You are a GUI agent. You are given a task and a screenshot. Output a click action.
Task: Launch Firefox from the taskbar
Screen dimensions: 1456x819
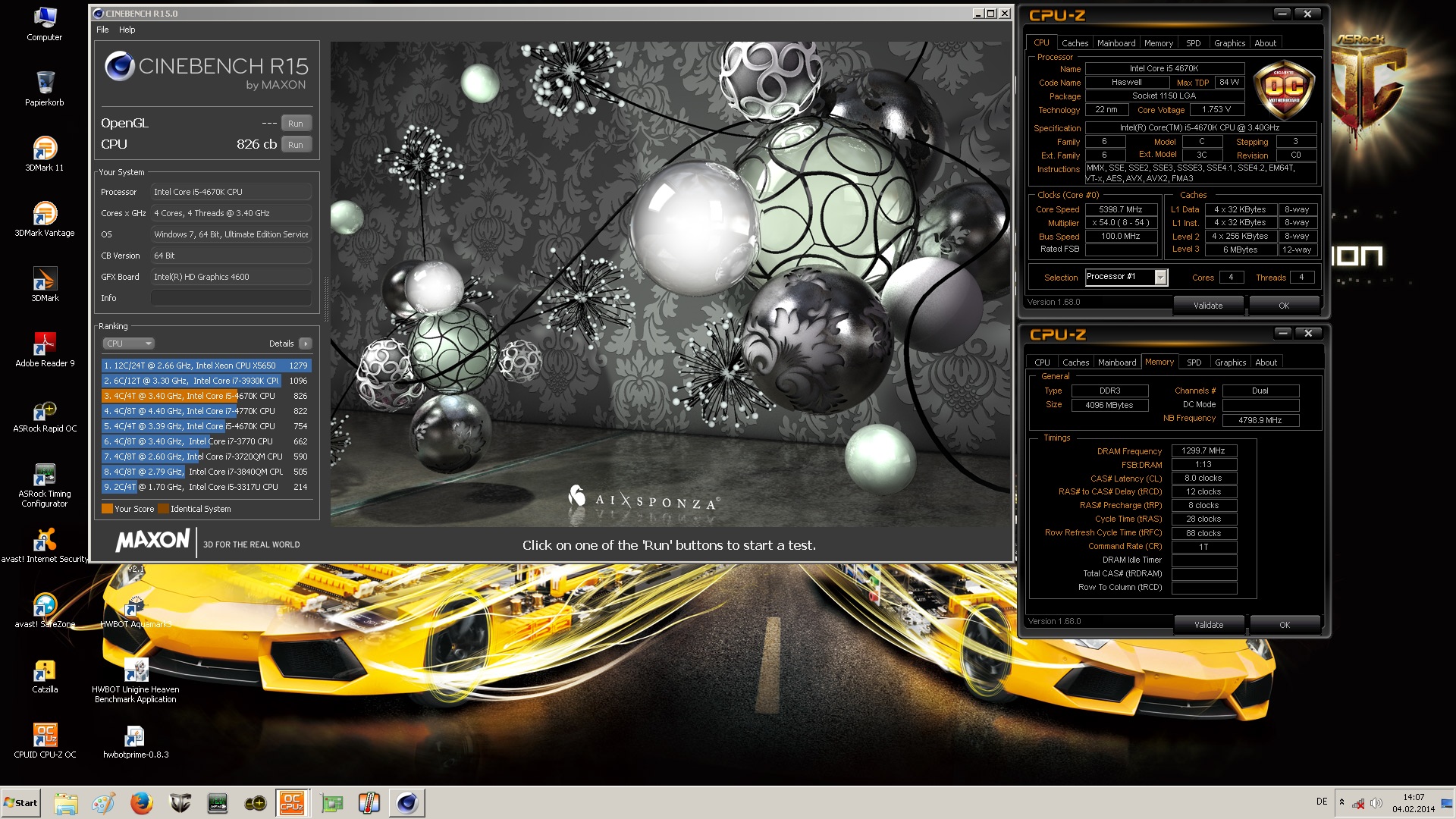click(x=142, y=802)
